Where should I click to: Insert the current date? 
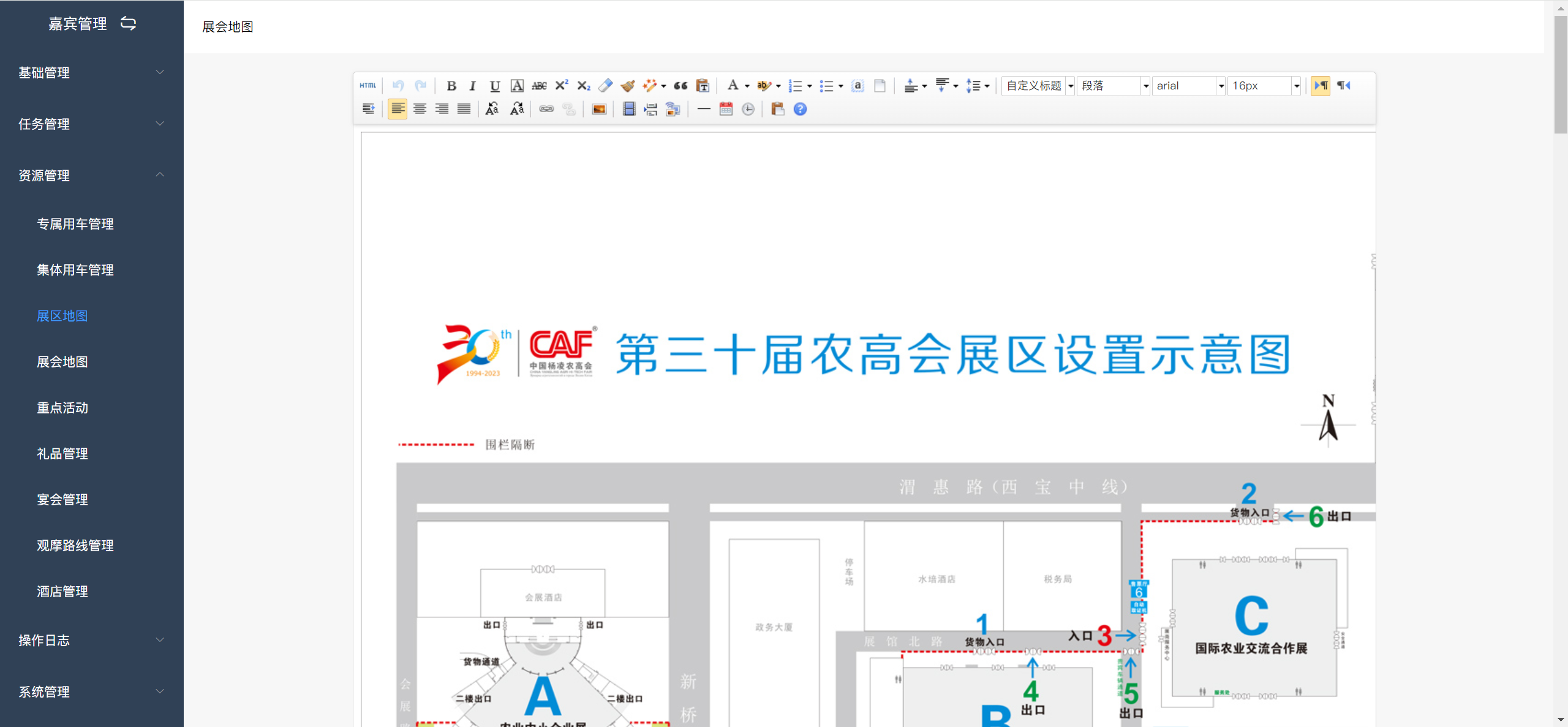click(726, 109)
